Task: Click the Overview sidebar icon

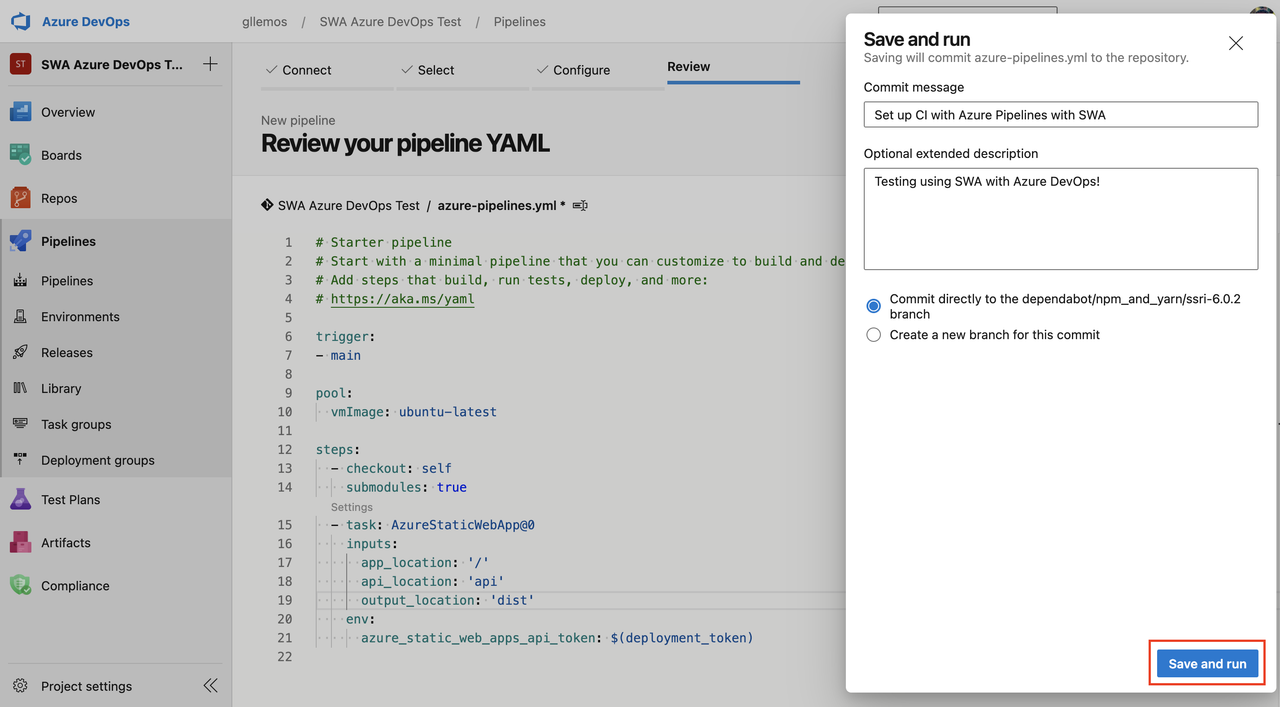Action: point(21,112)
